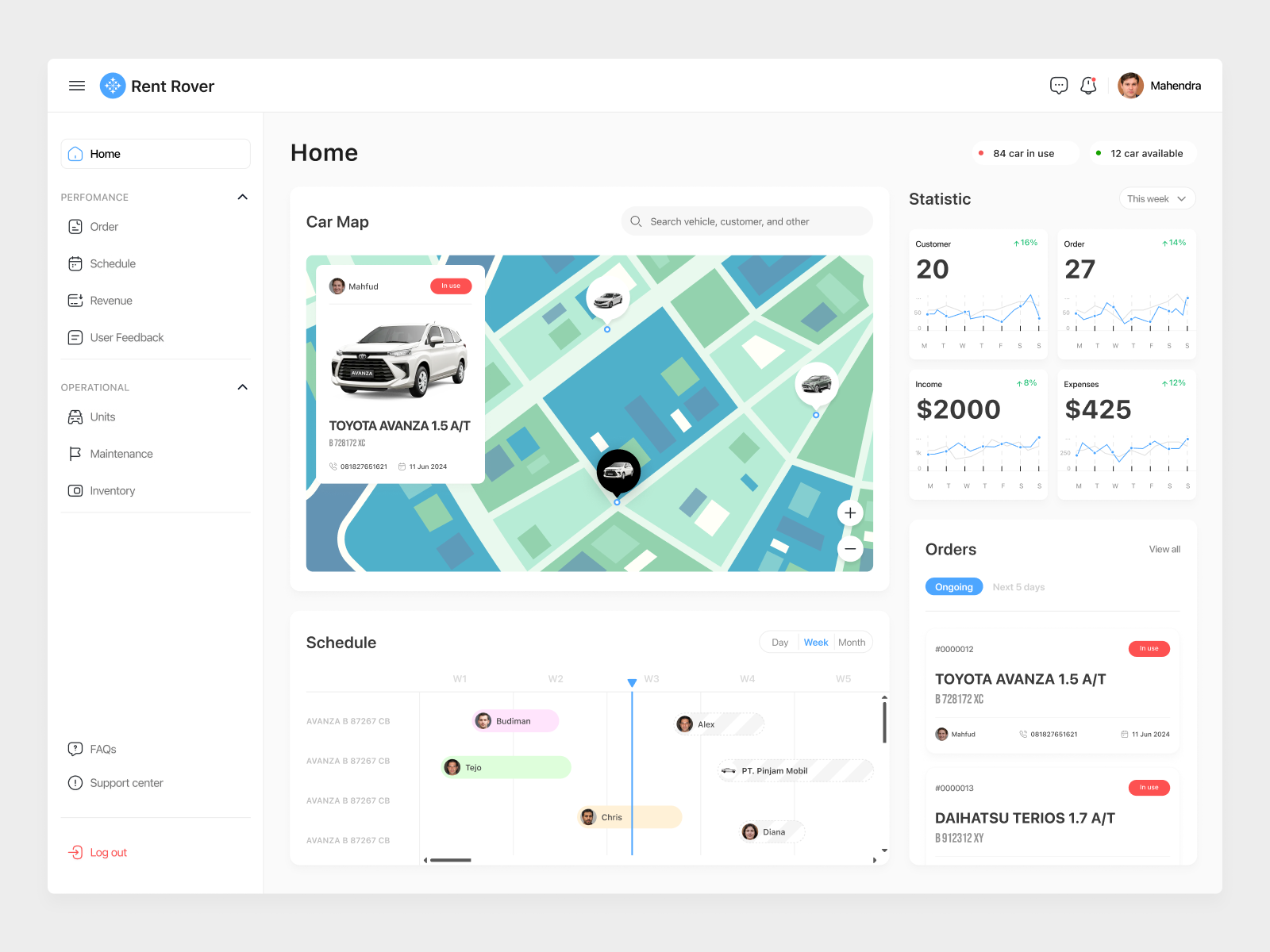Select the Ongoing orders filter
The image size is (1270, 952).
tap(953, 586)
